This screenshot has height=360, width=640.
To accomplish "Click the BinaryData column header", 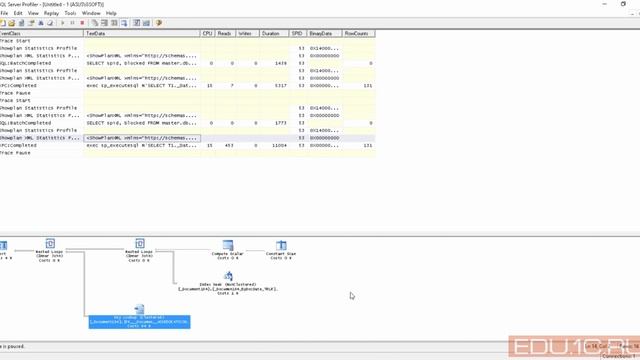I will coord(324,33).
